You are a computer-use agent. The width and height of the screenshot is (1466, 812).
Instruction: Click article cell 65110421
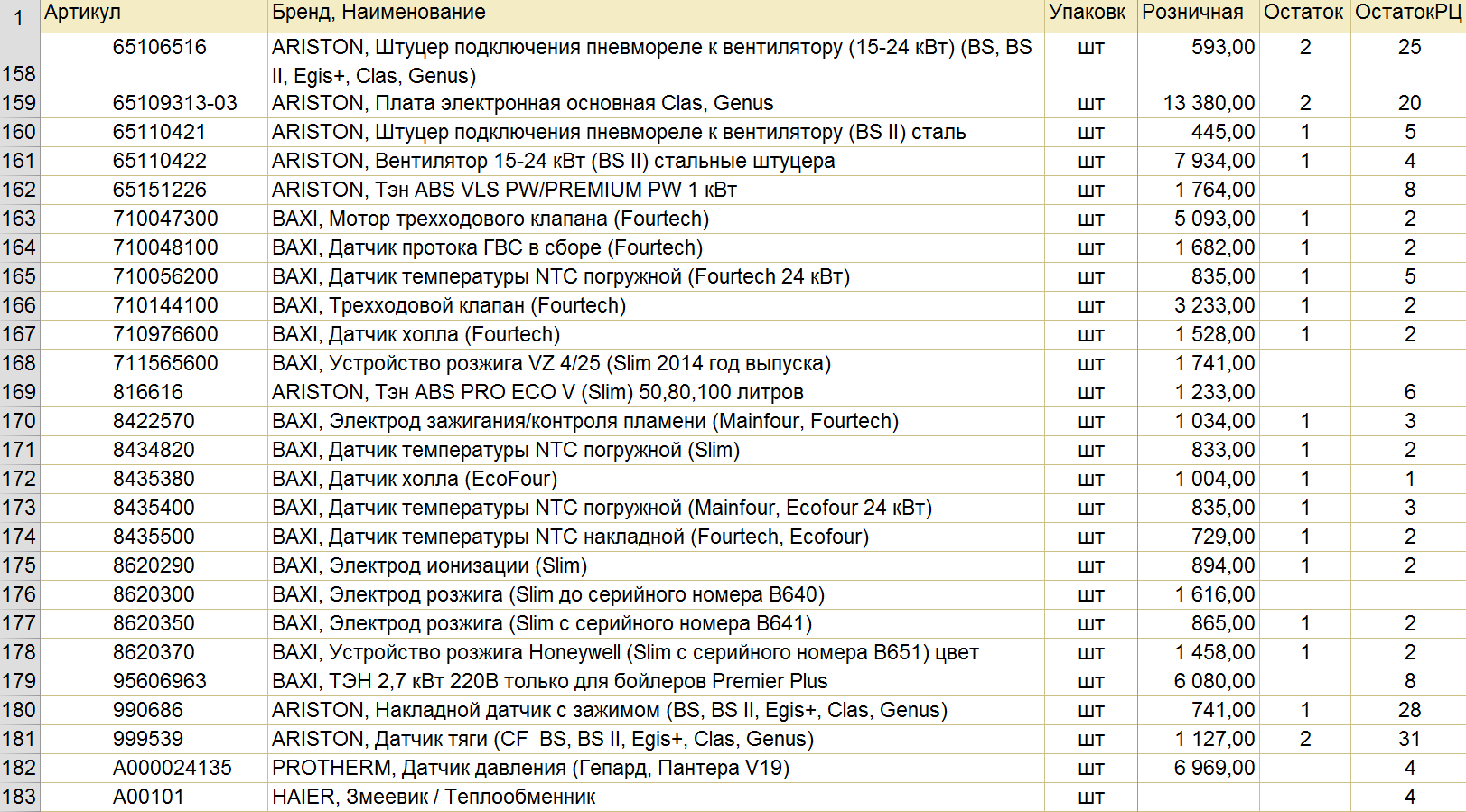point(154,132)
